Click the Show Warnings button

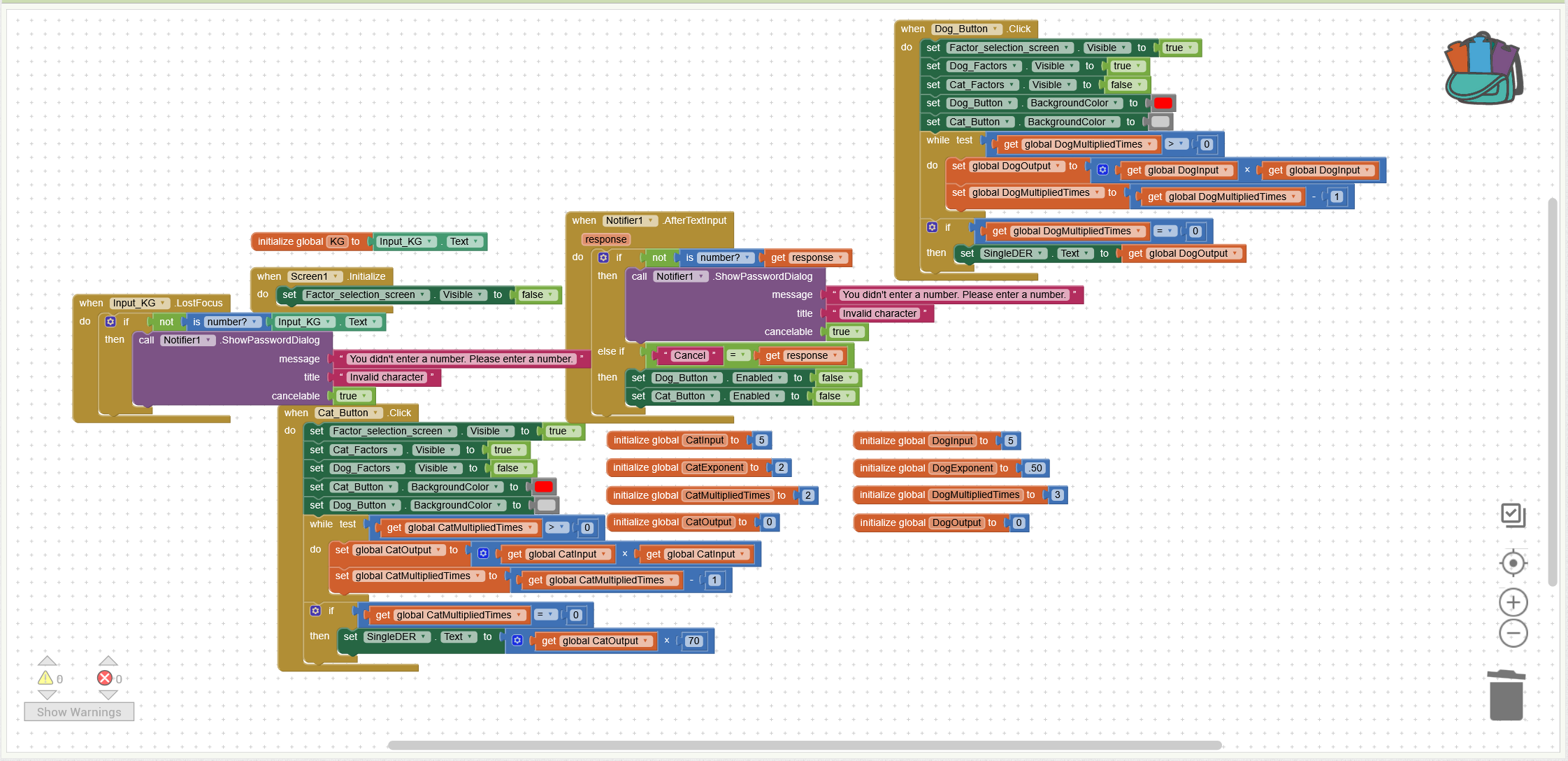[x=79, y=712]
